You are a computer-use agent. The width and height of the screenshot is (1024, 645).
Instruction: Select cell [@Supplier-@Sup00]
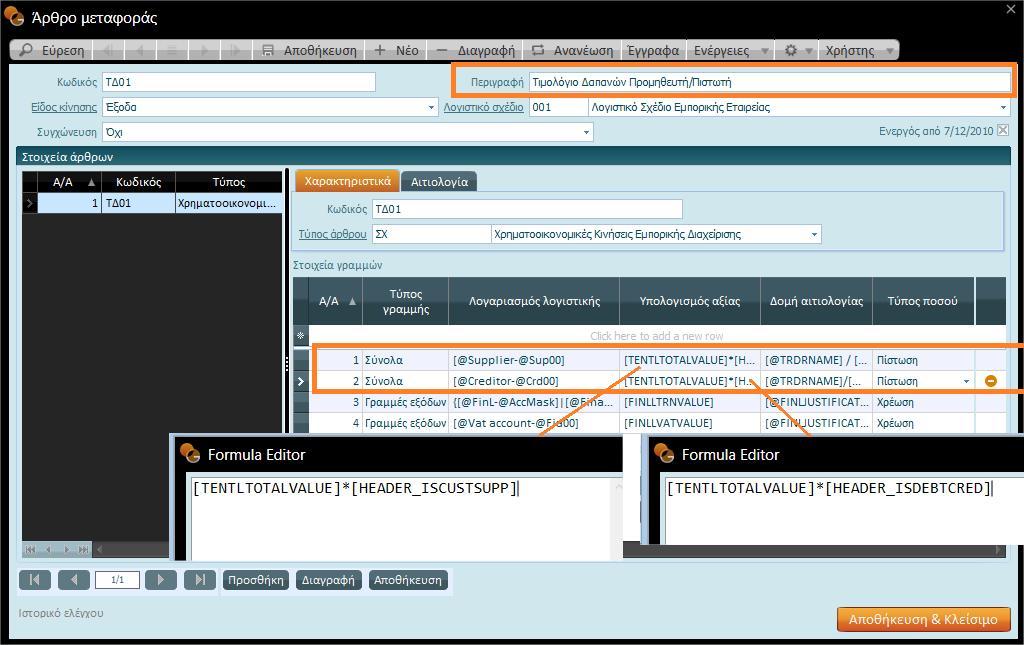tap(534, 360)
